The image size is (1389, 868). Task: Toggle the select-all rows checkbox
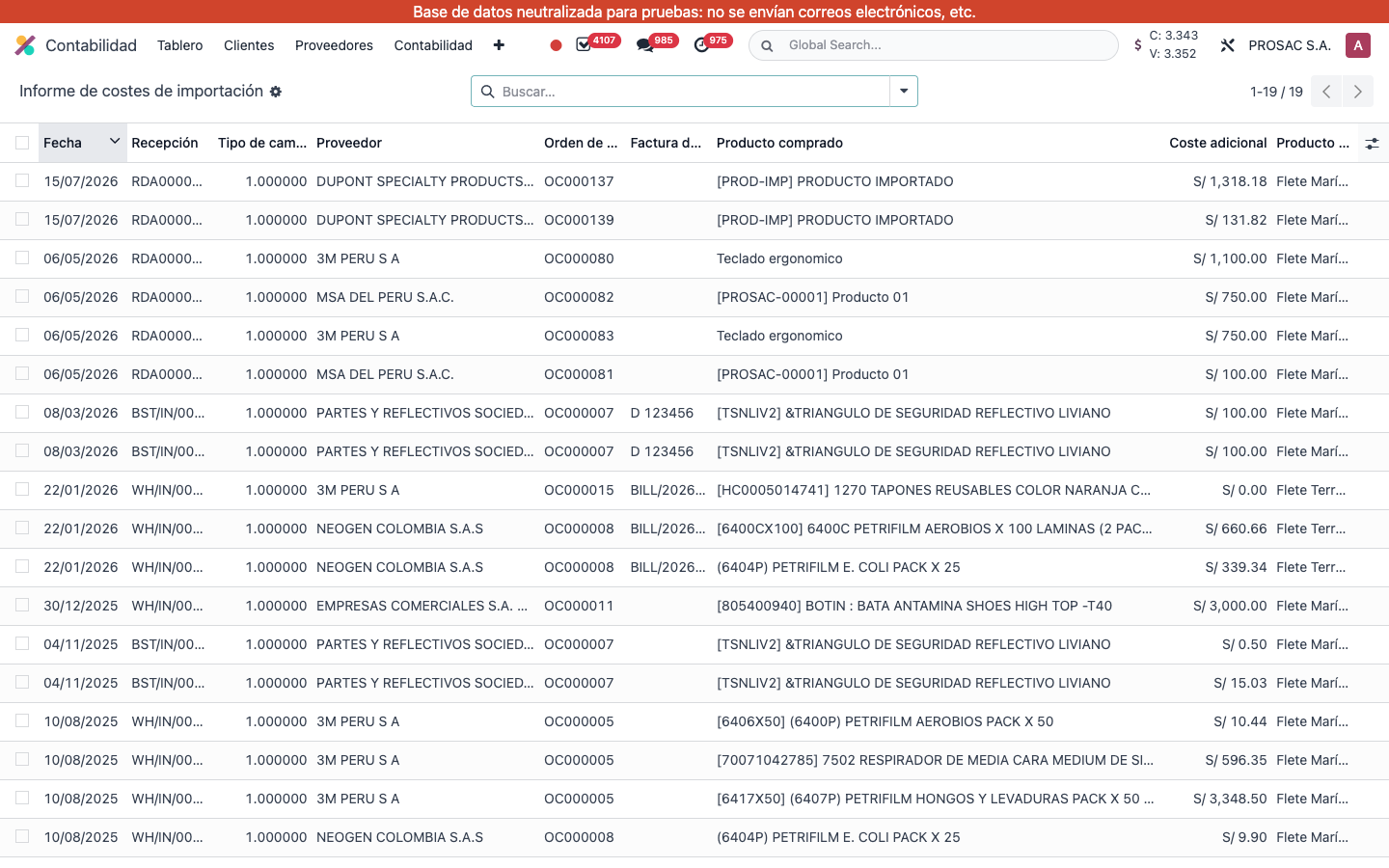[x=22, y=143]
